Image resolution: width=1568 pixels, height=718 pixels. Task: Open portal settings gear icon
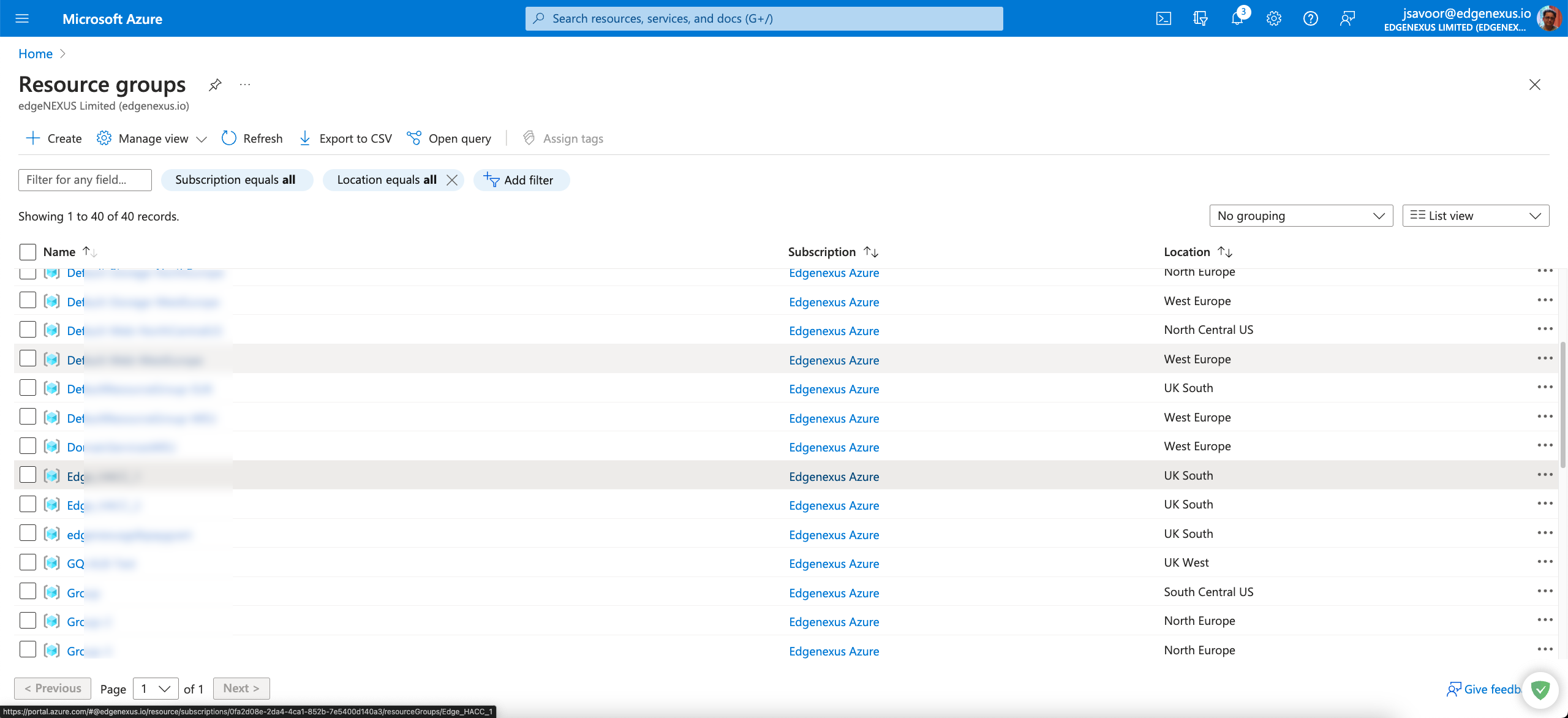pyautogui.click(x=1274, y=18)
